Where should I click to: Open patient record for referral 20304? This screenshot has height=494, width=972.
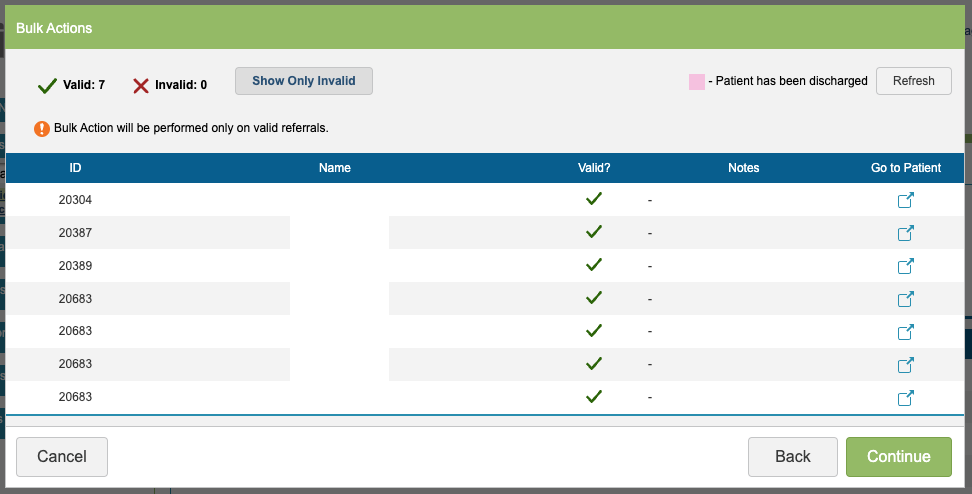tap(905, 200)
